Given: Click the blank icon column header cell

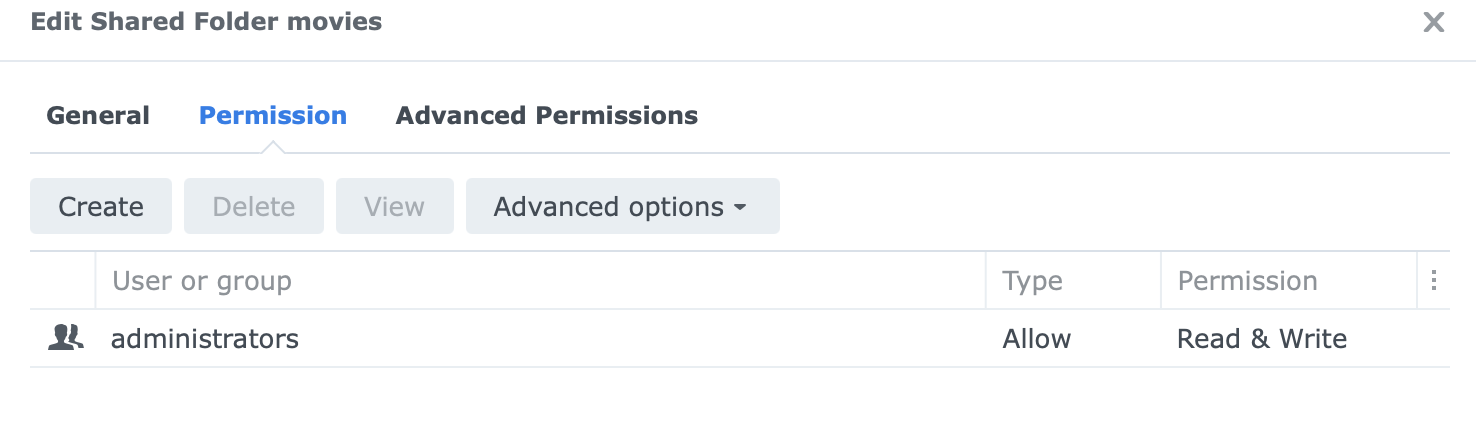Looking at the screenshot, I should pyautogui.click(x=63, y=281).
